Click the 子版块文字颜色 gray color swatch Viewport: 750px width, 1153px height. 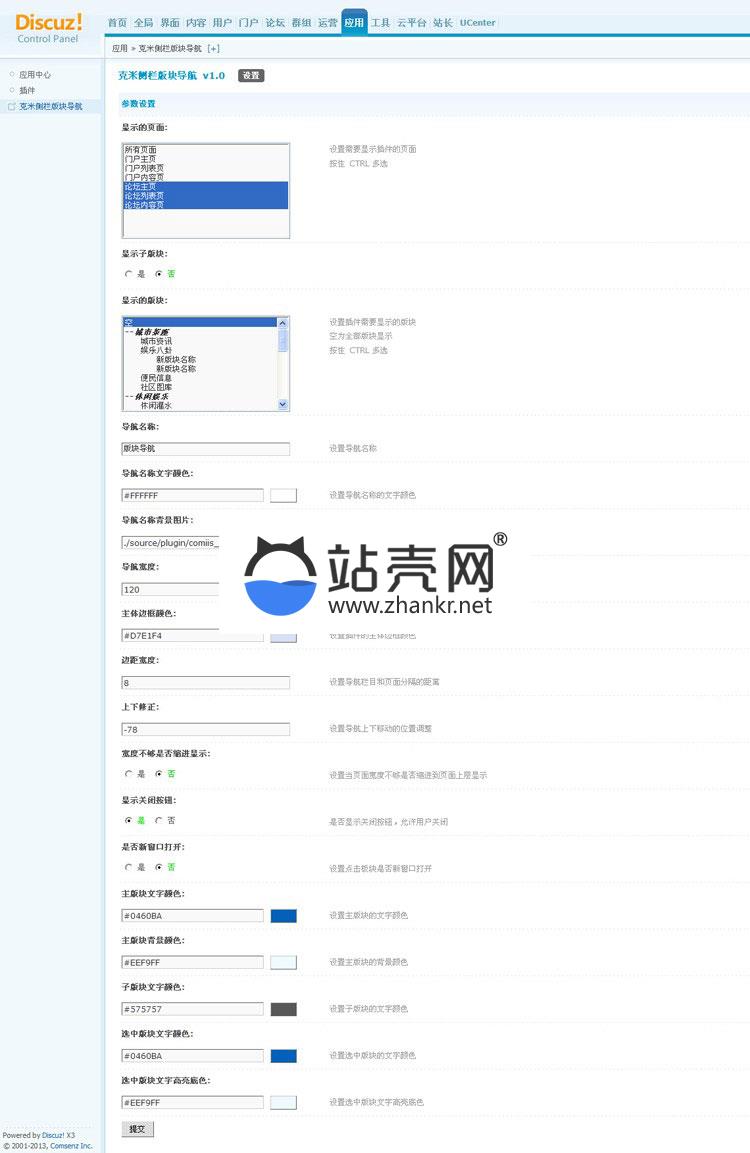click(x=283, y=1009)
